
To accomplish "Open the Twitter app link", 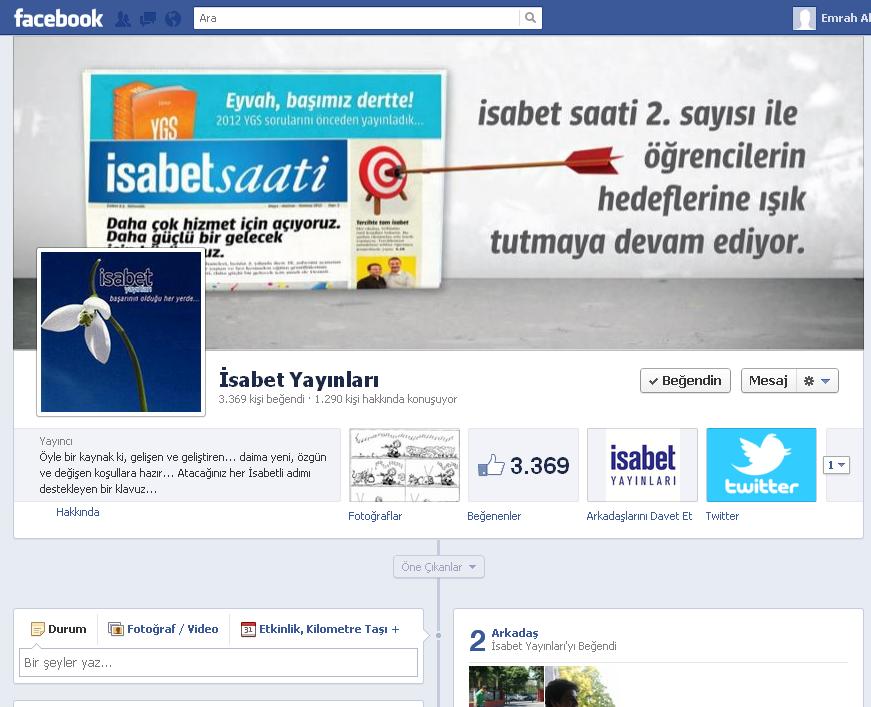I will pos(722,516).
